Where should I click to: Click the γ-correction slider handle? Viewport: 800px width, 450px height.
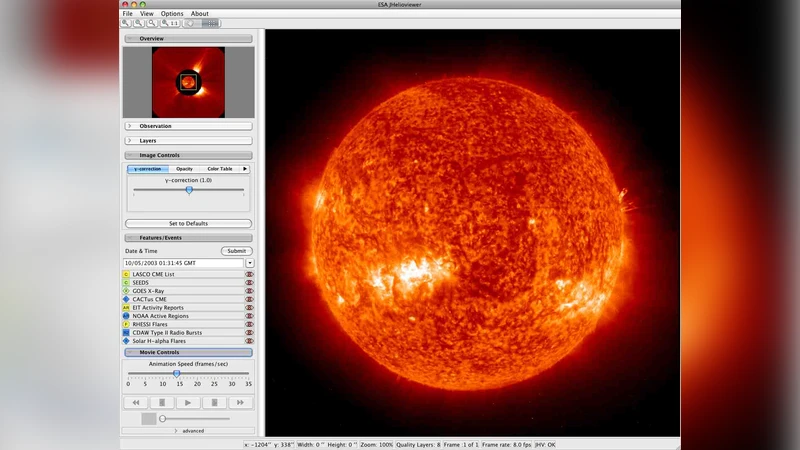[189, 190]
